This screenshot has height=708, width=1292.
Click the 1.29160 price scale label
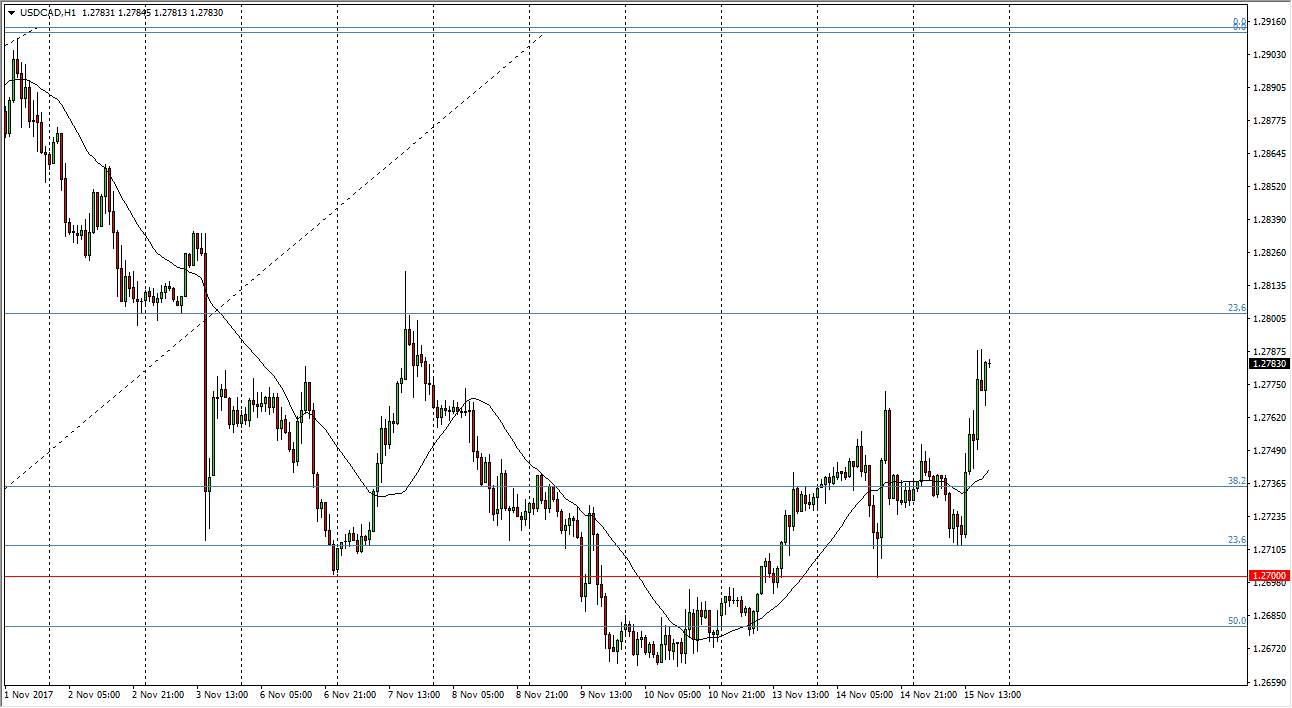(1268, 21)
